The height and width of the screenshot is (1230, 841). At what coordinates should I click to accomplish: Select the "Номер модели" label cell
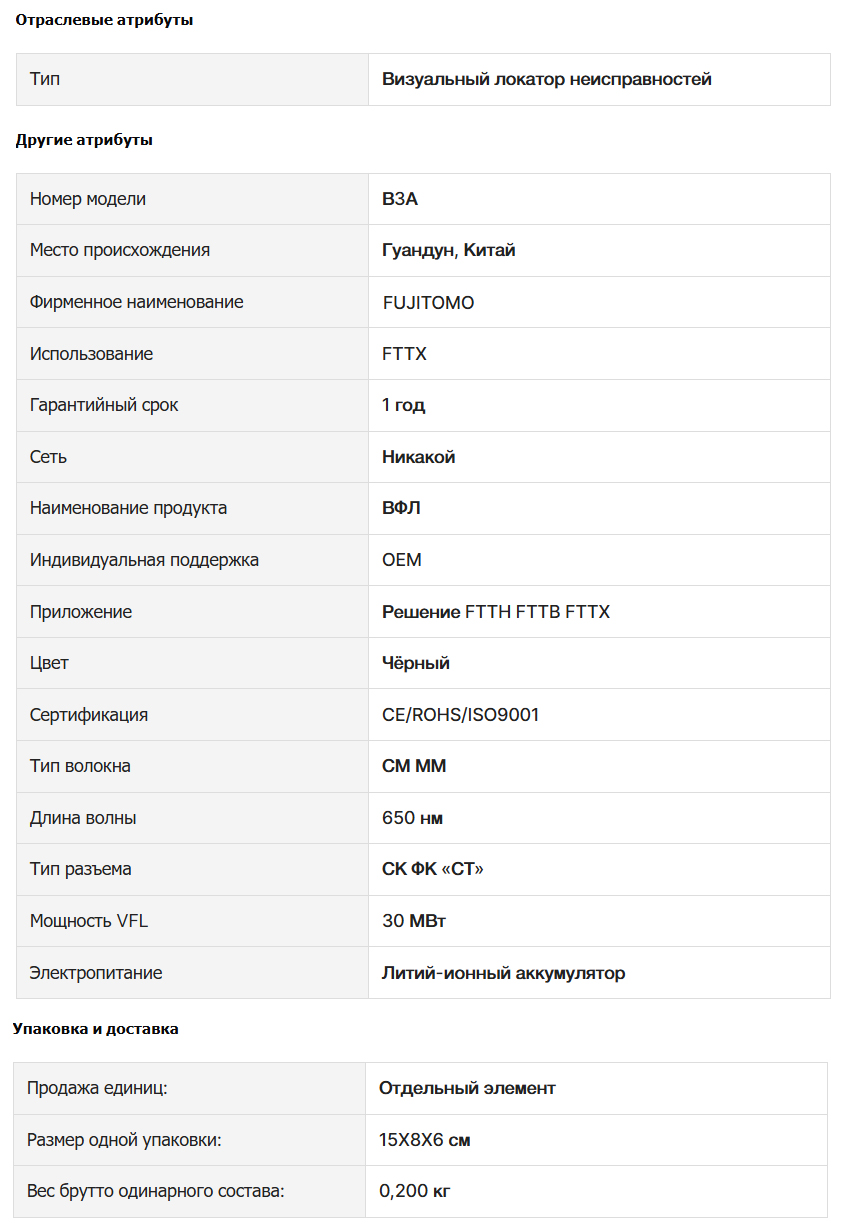pyautogui.click(x=88, y=199)
